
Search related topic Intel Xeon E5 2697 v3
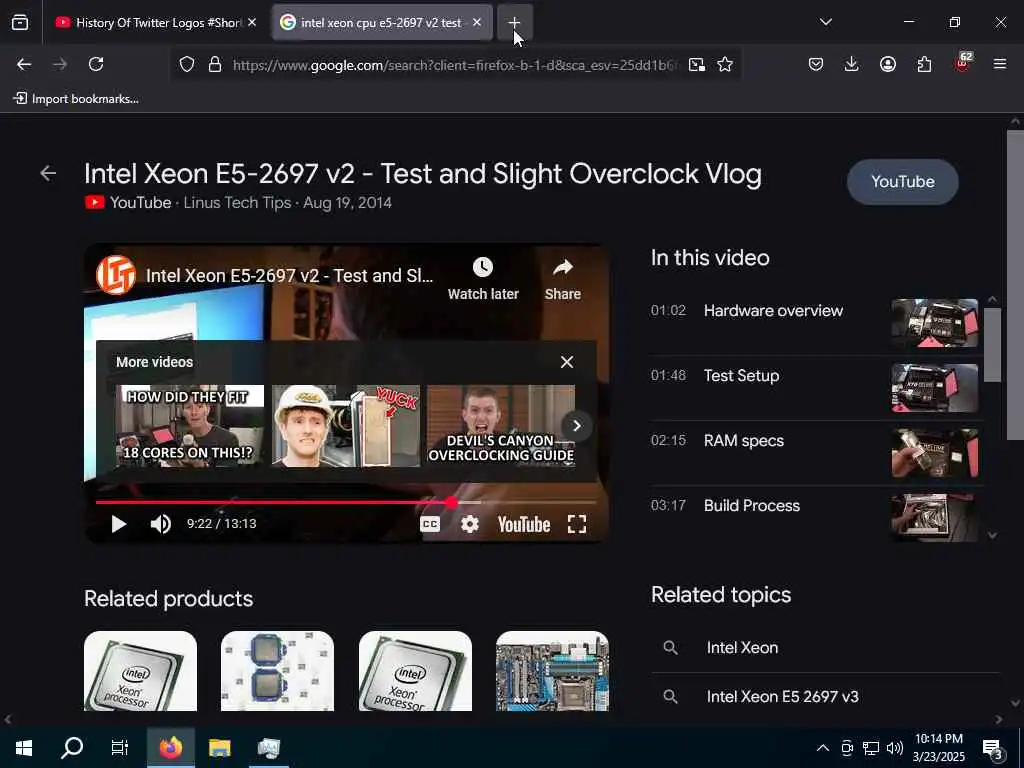click(x=825, y=696)
